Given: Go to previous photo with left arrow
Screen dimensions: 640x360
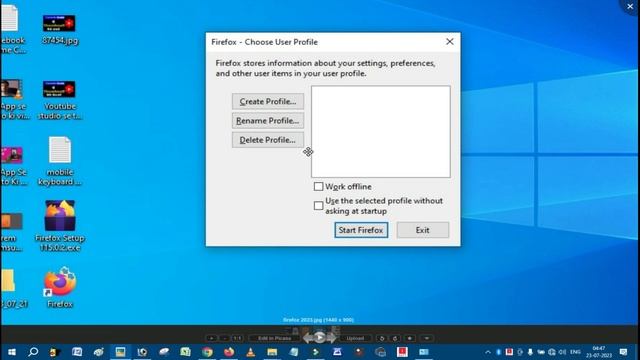Looking at the screenshot, I should point(308,338).
